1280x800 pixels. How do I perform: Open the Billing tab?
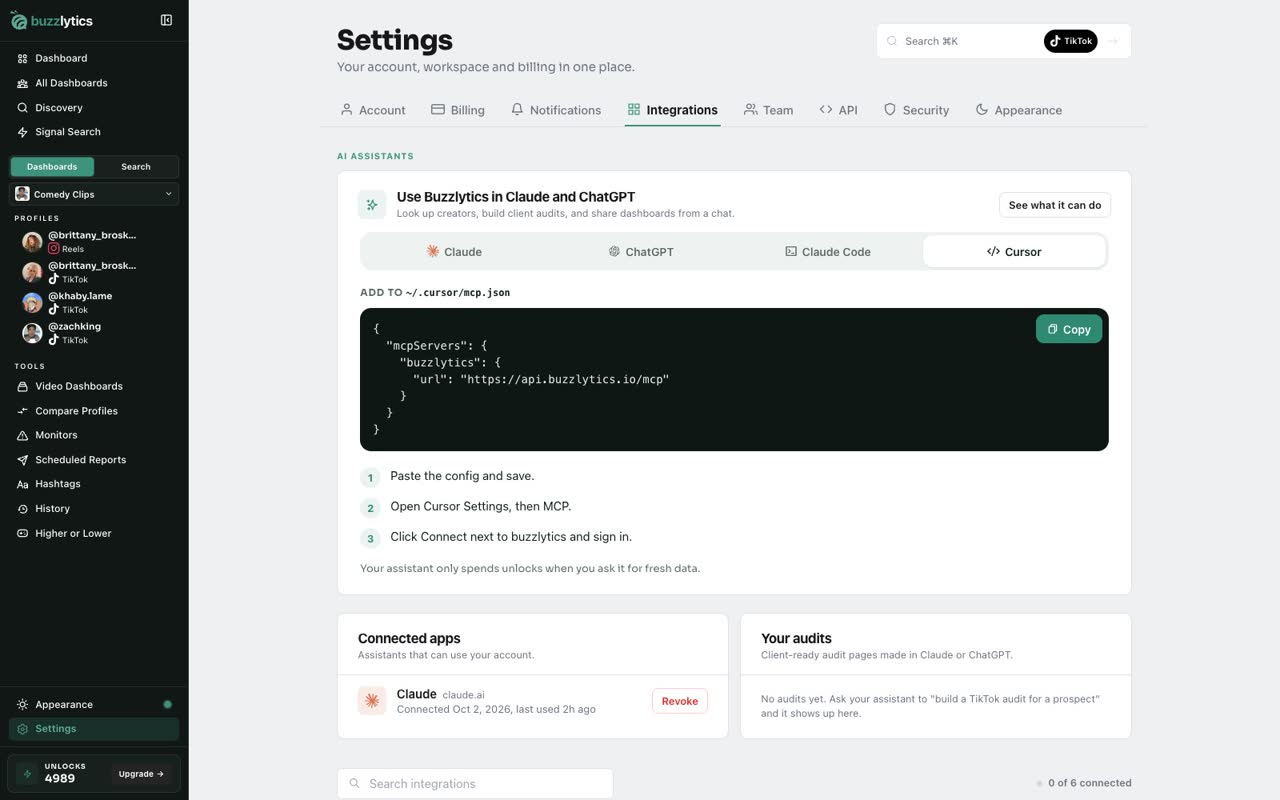pyautogui.click(x=458, y=110)
